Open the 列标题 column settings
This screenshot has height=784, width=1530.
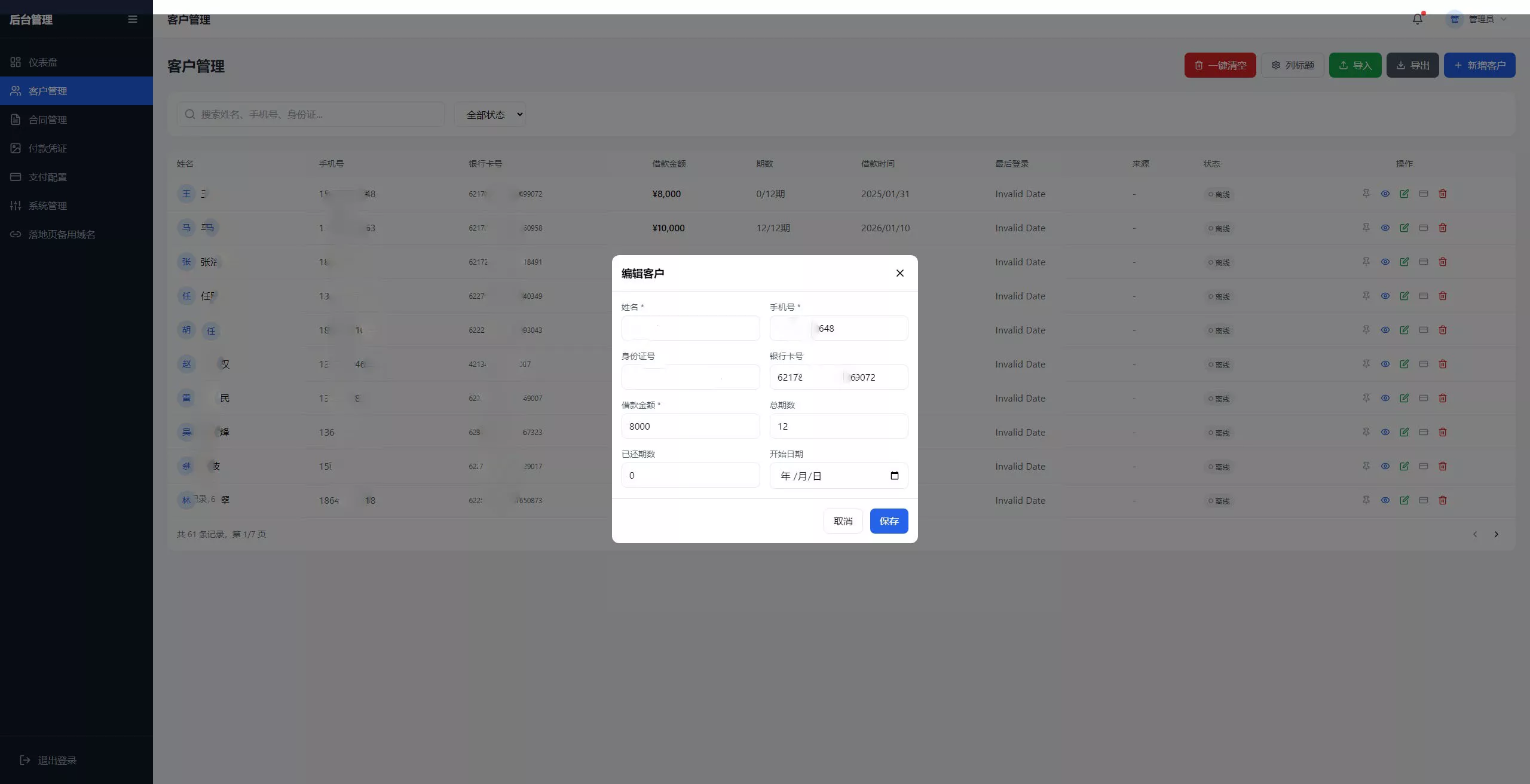[1292, 65]
